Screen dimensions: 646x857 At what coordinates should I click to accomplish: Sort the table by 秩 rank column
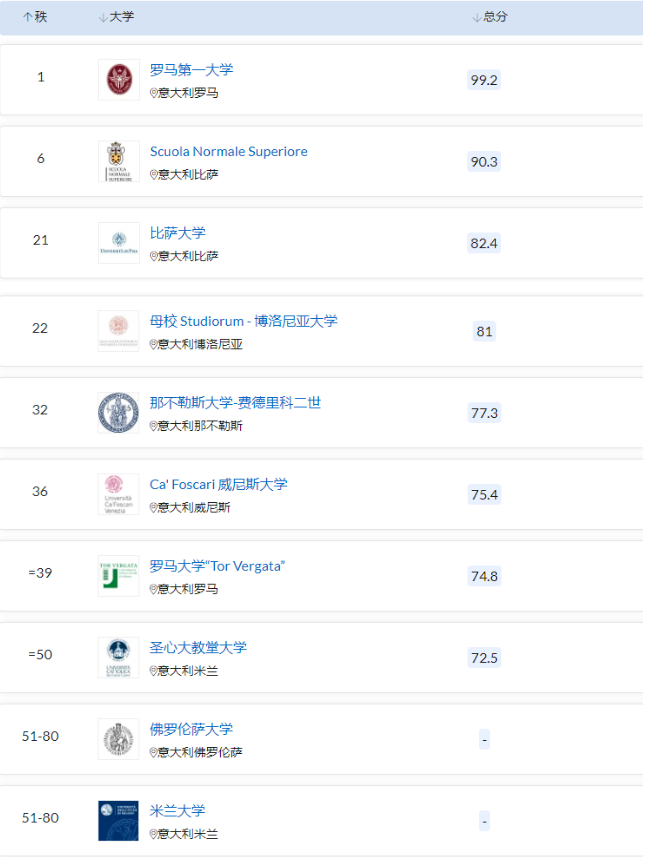coord(35,18)
